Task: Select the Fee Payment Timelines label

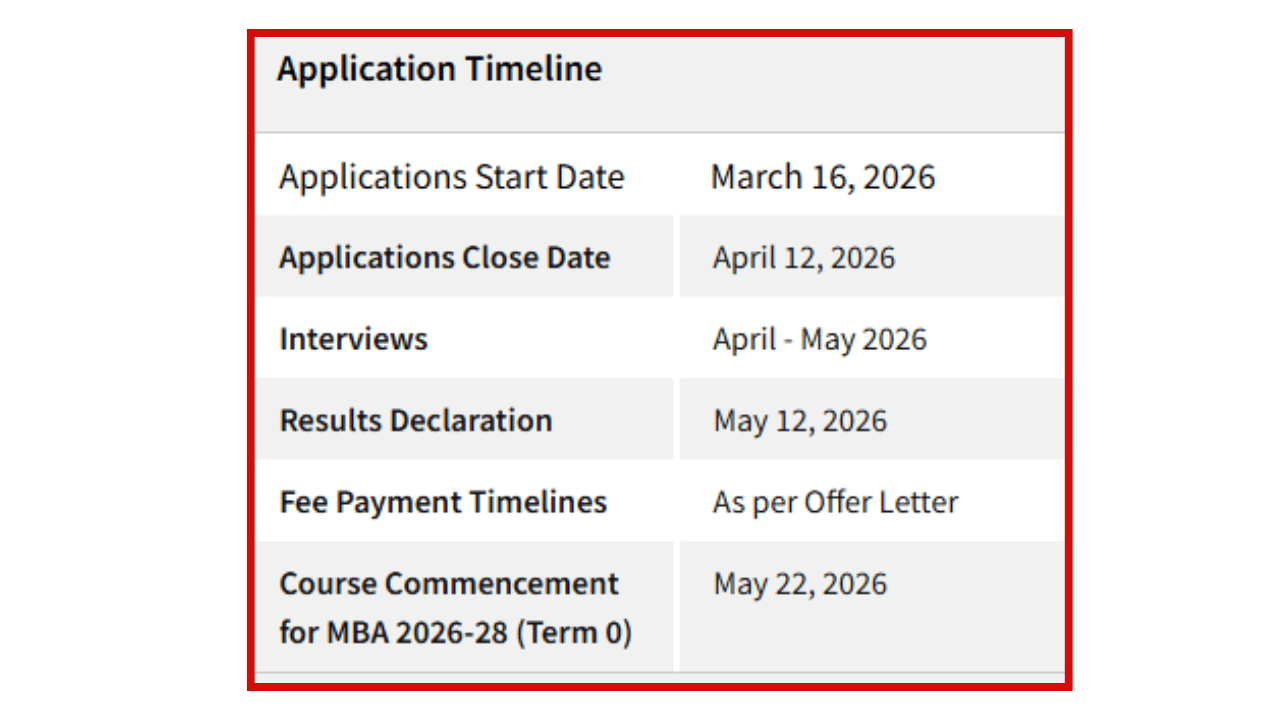Action: 442,502
